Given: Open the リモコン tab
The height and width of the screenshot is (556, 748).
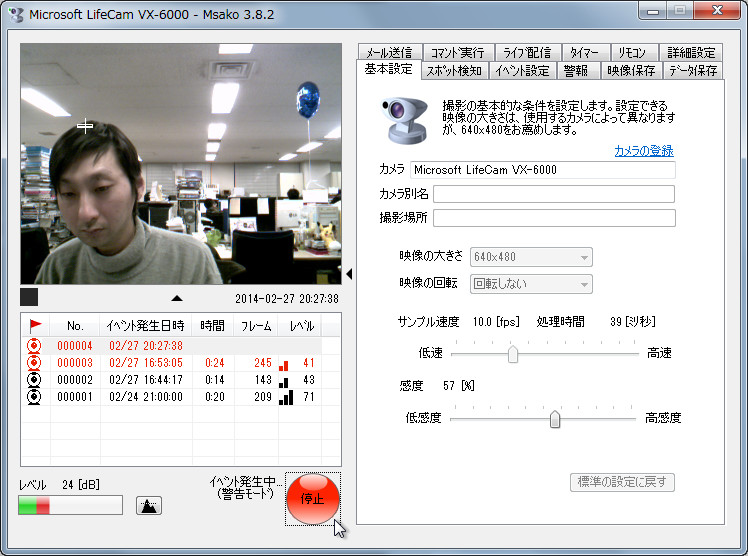Looking at the screenshot, I should 634,52.
